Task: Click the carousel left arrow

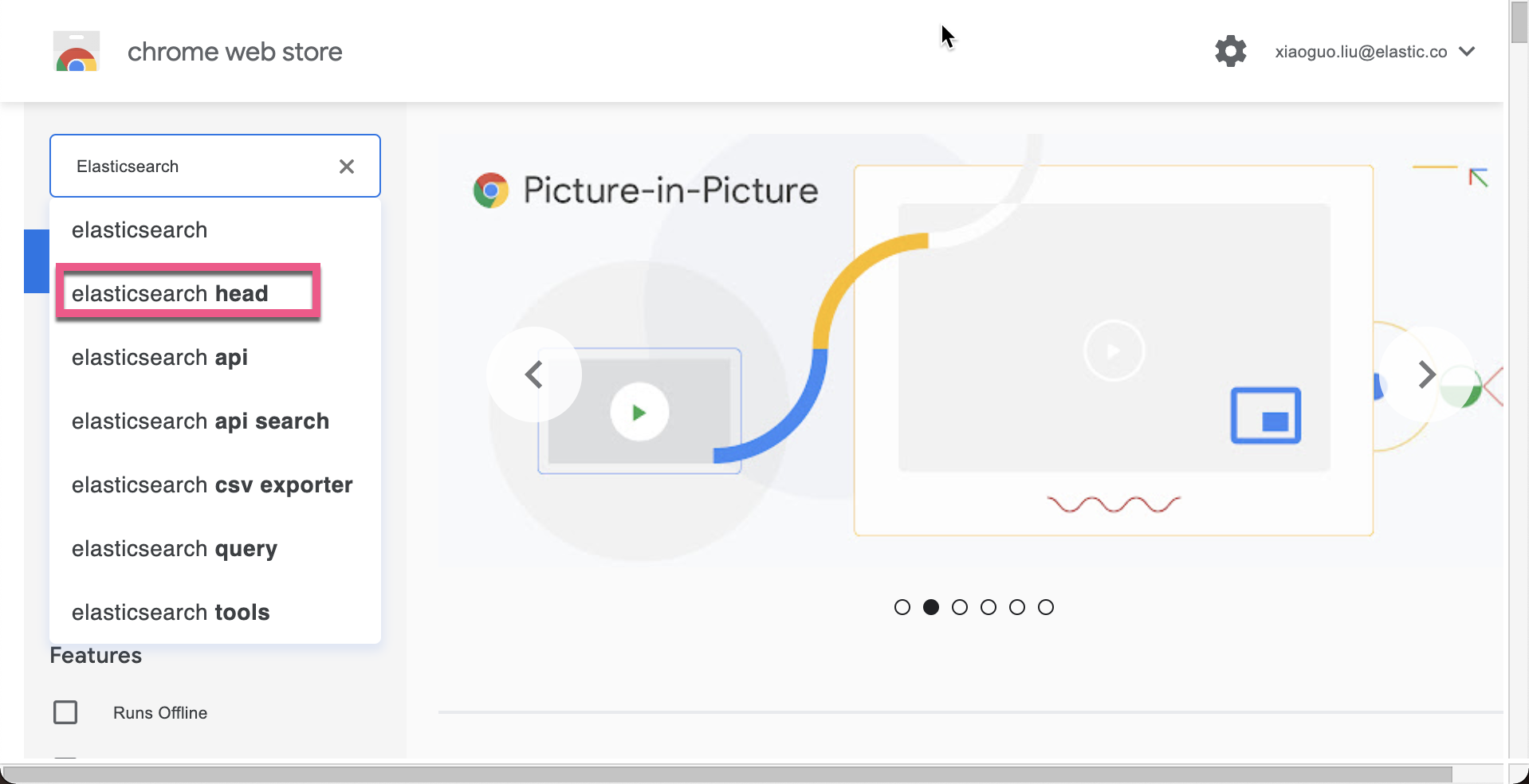Action: click(533, 374)
